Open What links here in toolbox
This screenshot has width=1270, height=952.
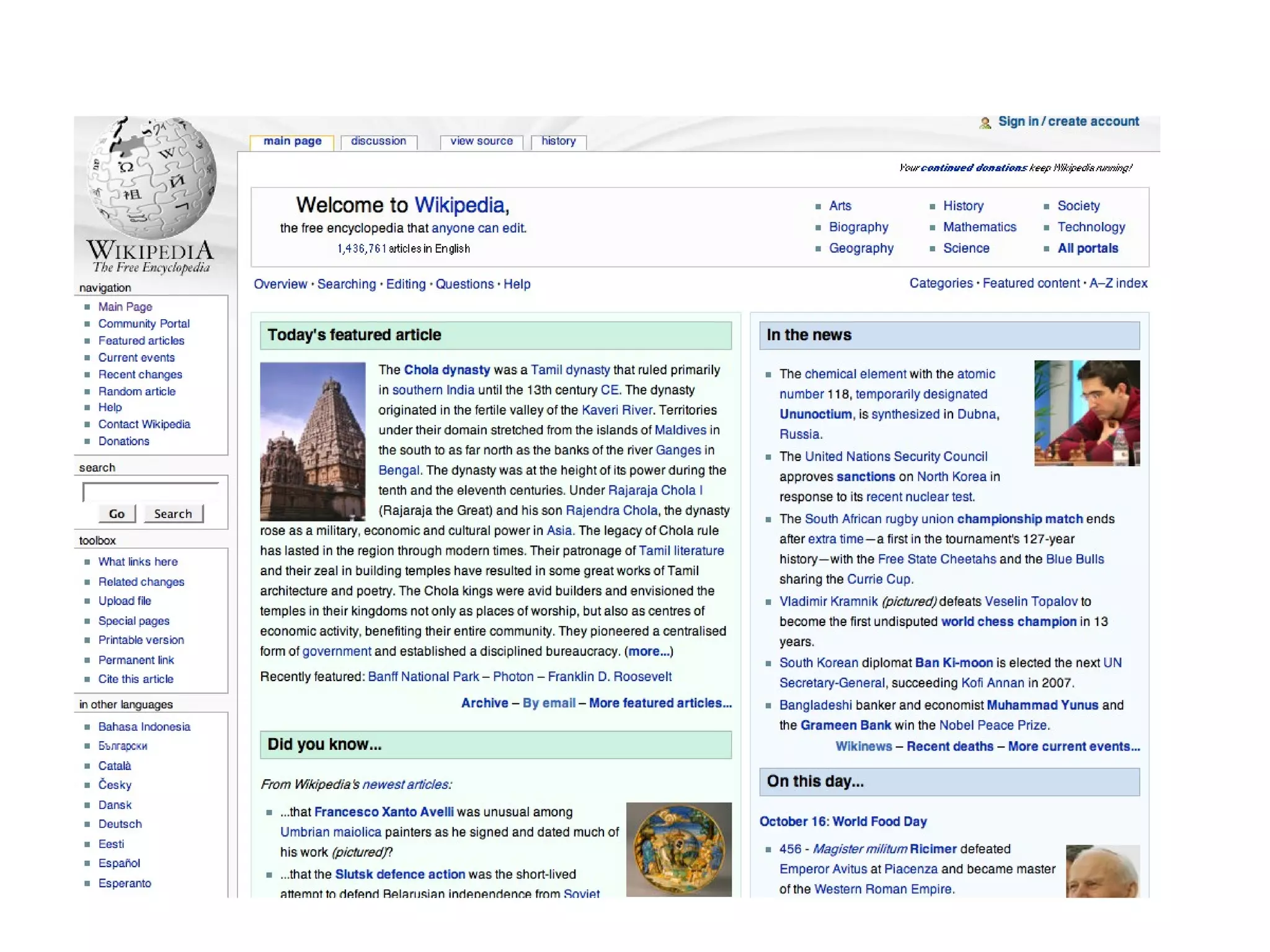pos(138,562)
